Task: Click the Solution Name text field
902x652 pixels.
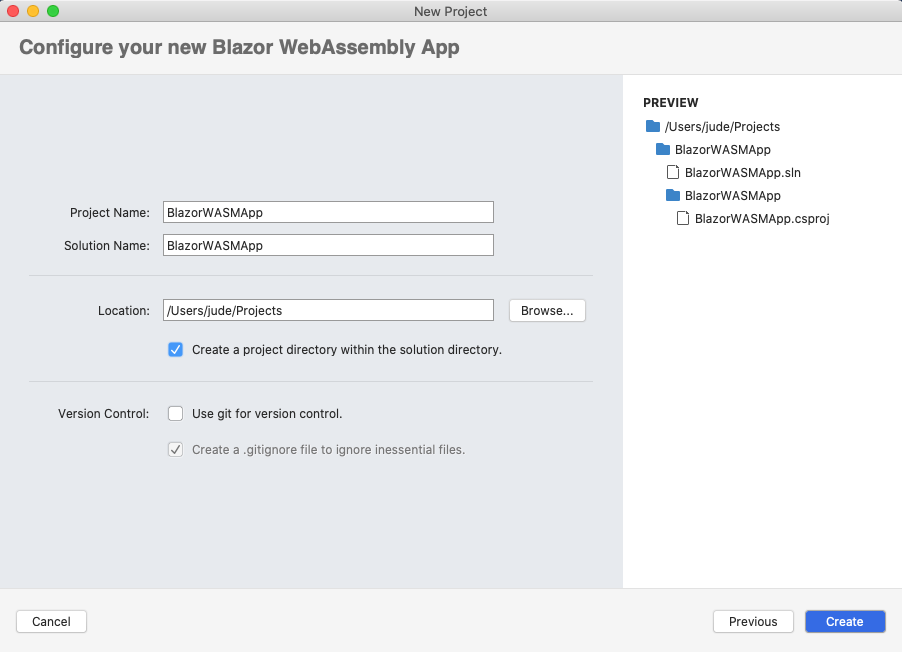Action: point(328,245)
